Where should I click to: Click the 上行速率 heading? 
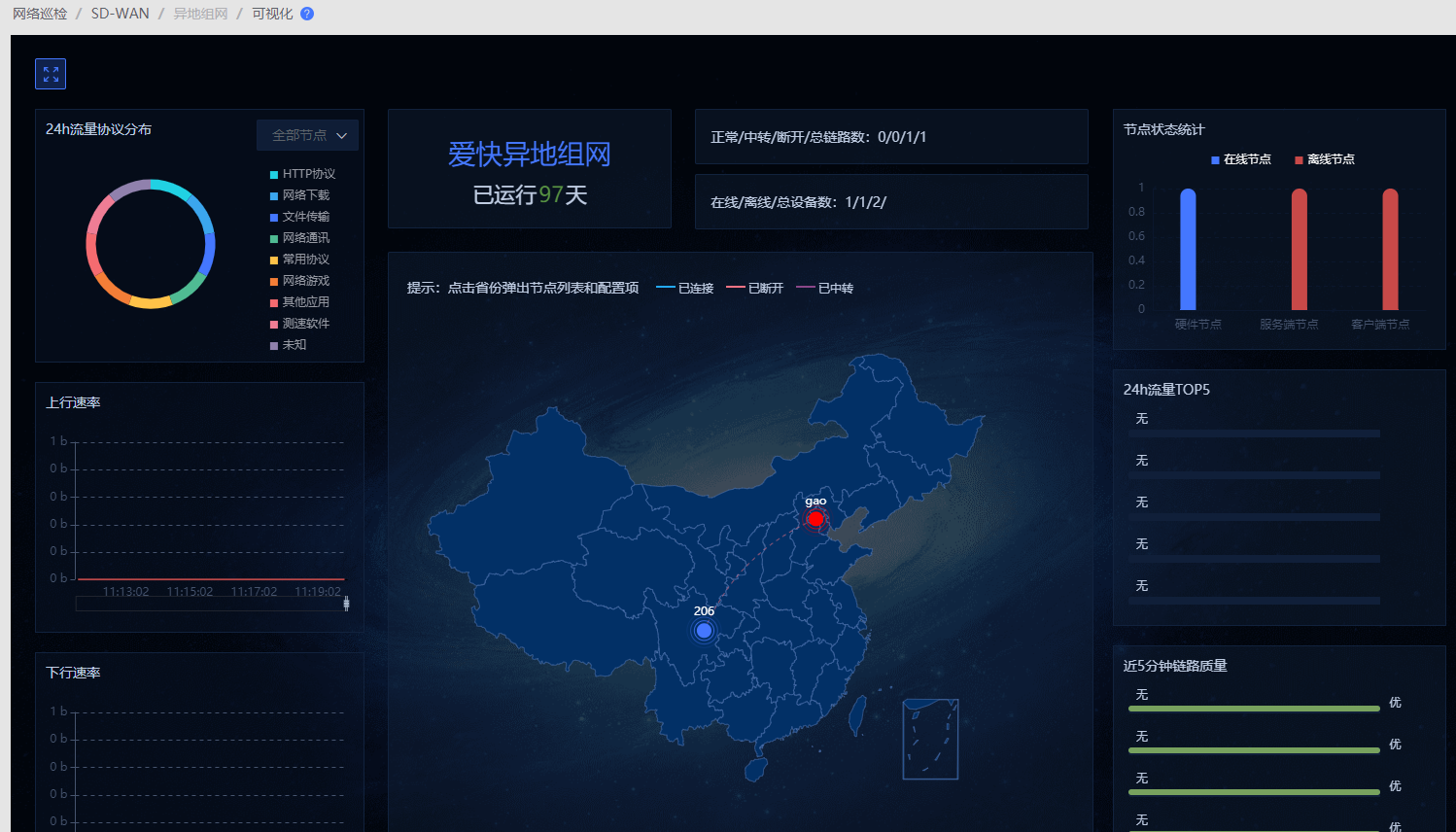73,402
